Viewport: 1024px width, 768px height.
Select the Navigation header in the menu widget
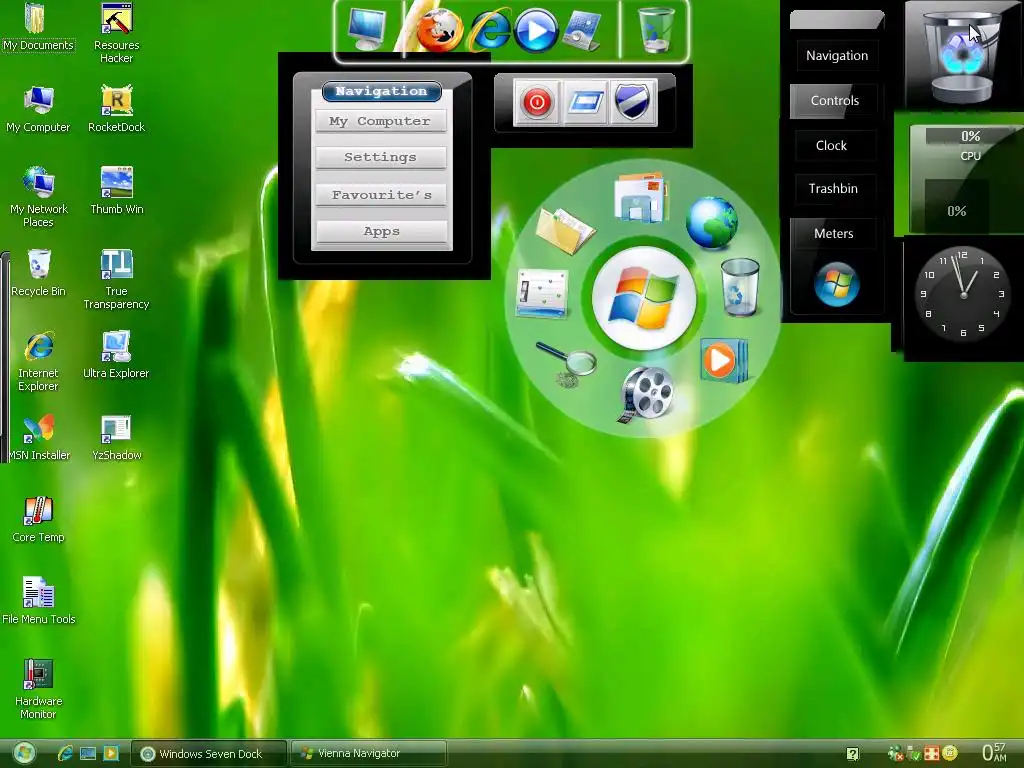tap(381, 91)
